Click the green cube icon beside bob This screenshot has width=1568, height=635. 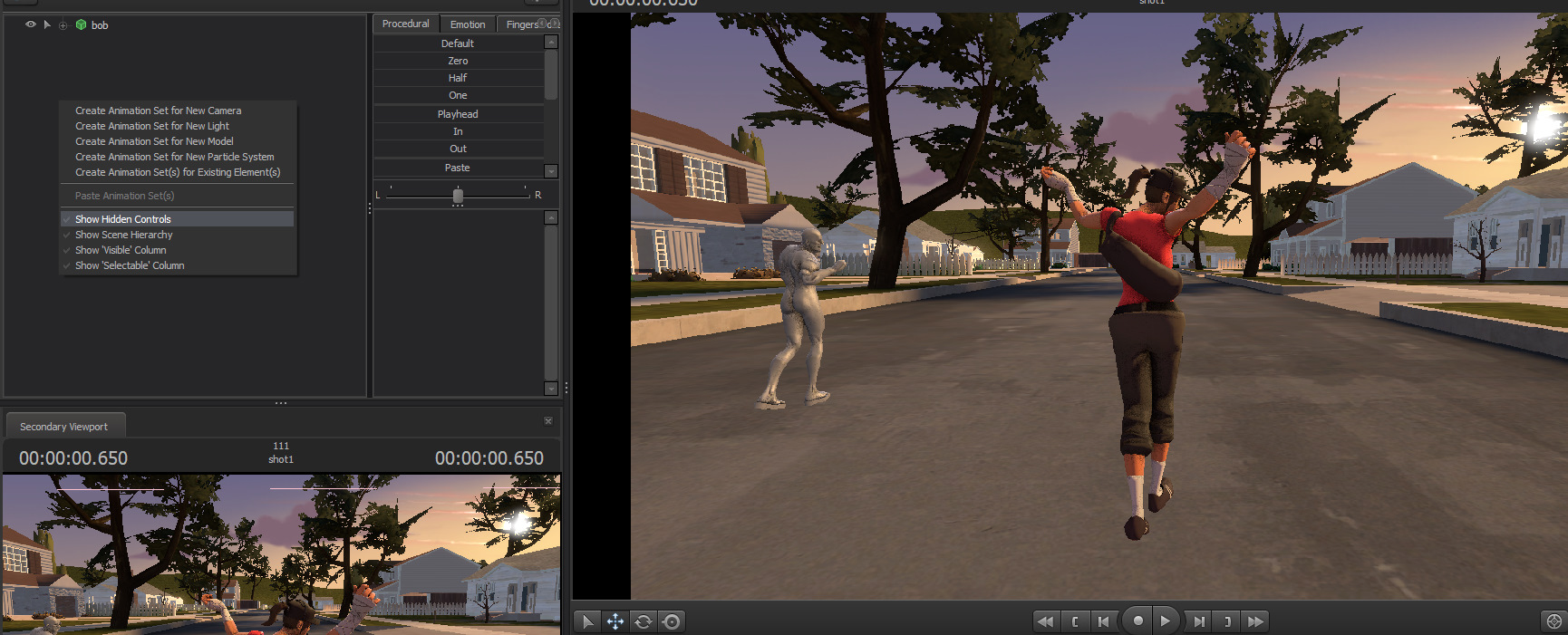(81, 25)
